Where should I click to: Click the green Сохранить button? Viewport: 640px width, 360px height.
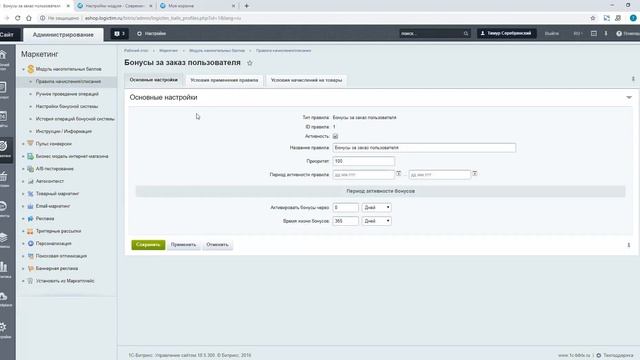(x=148, y=244)
